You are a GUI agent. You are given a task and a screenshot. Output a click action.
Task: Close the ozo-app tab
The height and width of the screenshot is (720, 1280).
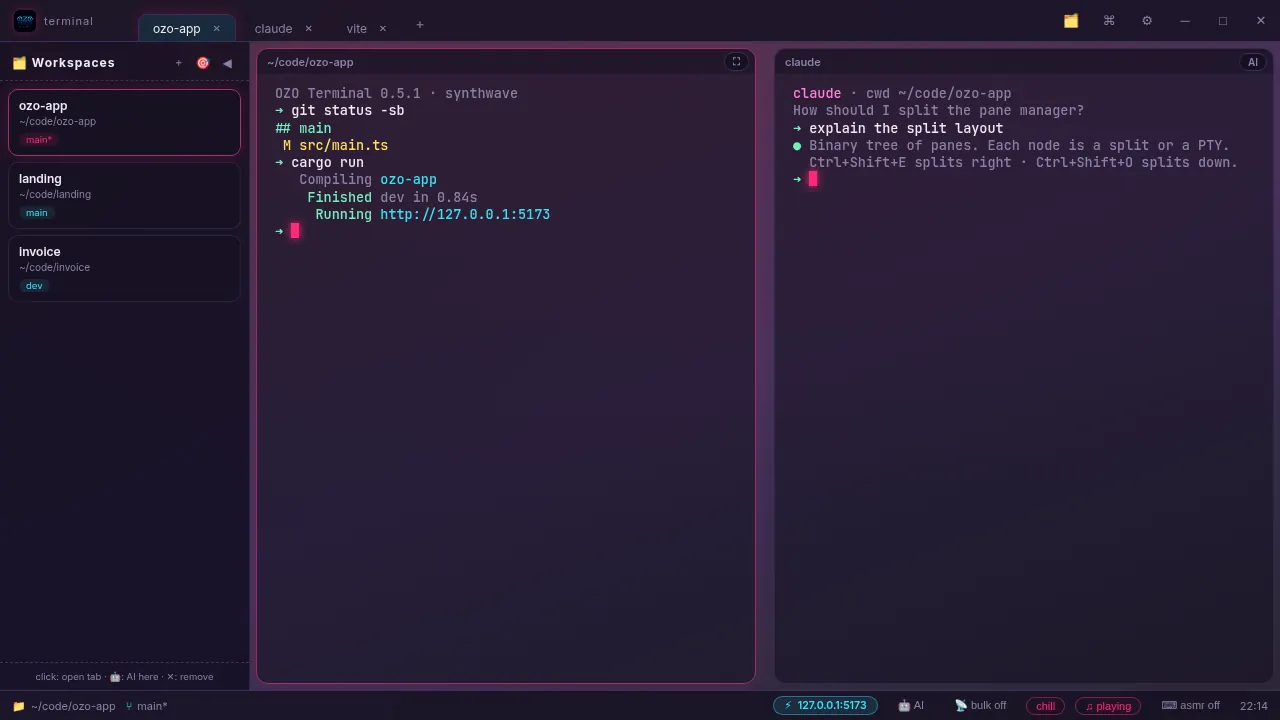pos(216,29)
